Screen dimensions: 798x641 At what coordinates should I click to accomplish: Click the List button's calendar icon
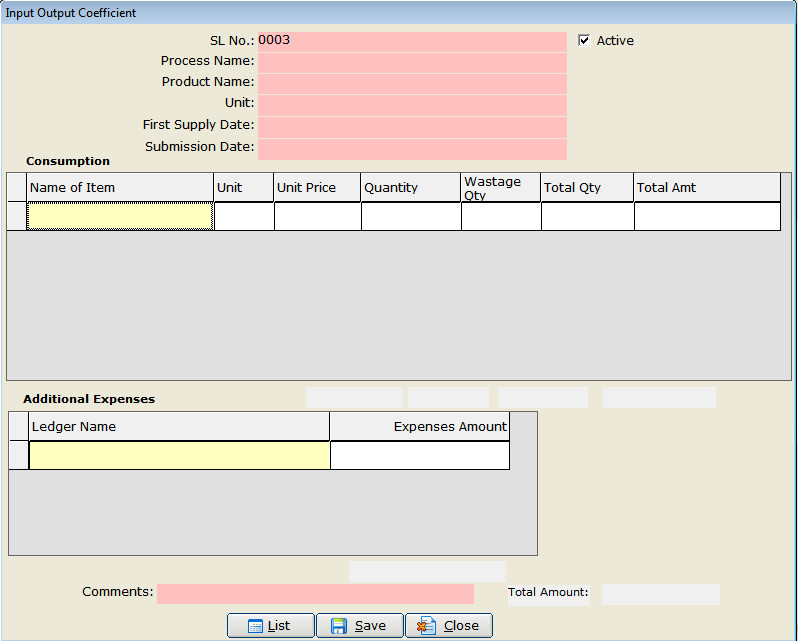(x=255, y=626)
